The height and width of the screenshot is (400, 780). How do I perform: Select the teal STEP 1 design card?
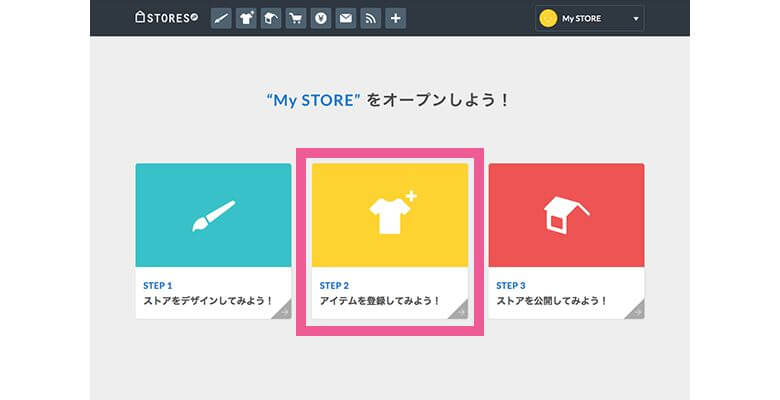point(213,215)
